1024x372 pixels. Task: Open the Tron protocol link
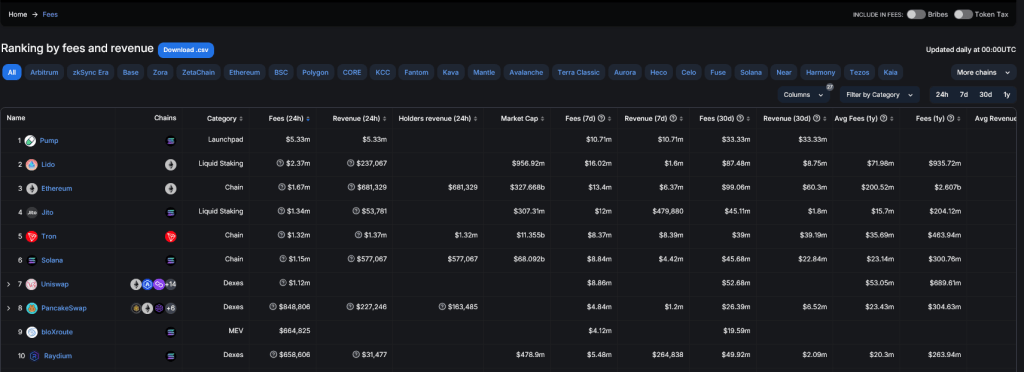pos(49,237)
